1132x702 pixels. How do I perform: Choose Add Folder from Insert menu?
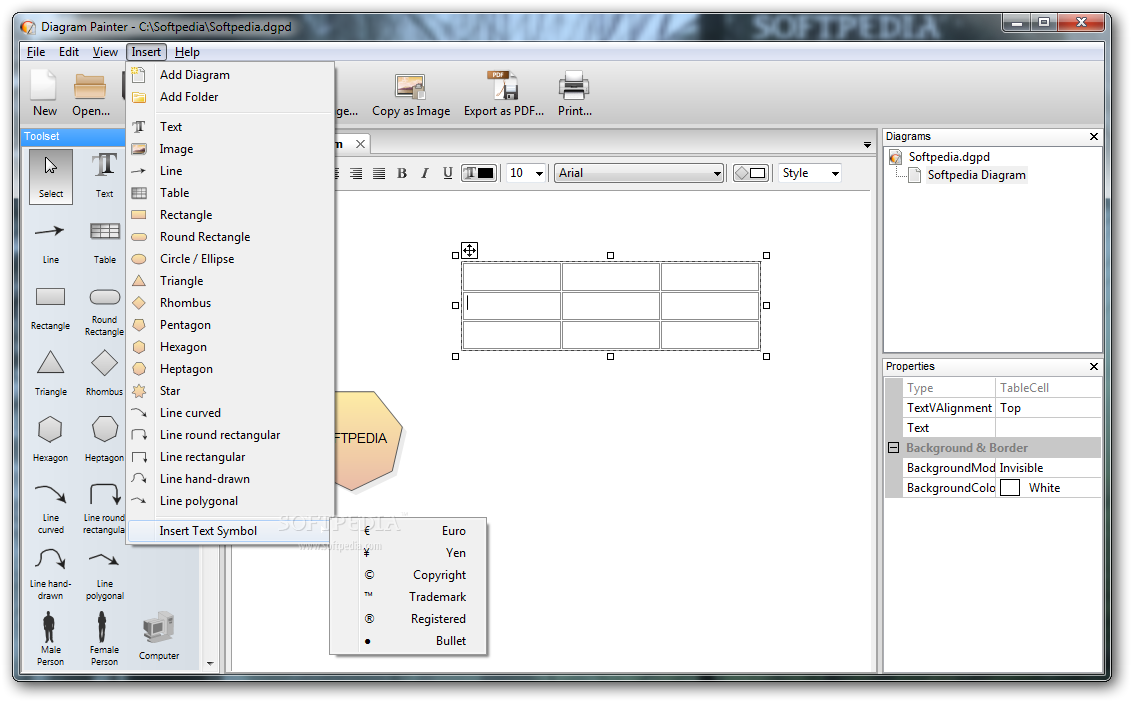[x=230, y=97]
